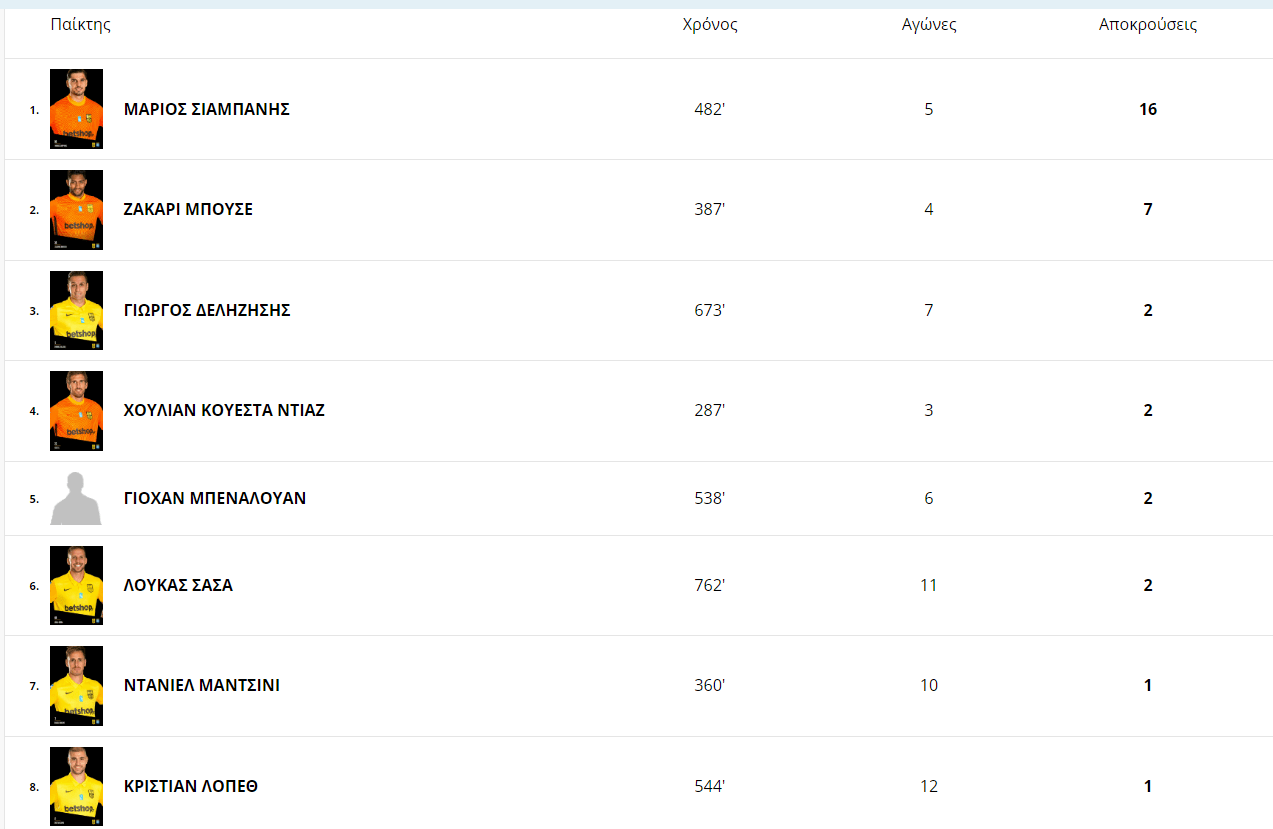Open ΧΟΥΛΙΑΝ ΚΟΥΕΣΤΑ ΝΤΙΑΖ profile link
Viewport: 1273px width, 829px height.
point(224,410)
